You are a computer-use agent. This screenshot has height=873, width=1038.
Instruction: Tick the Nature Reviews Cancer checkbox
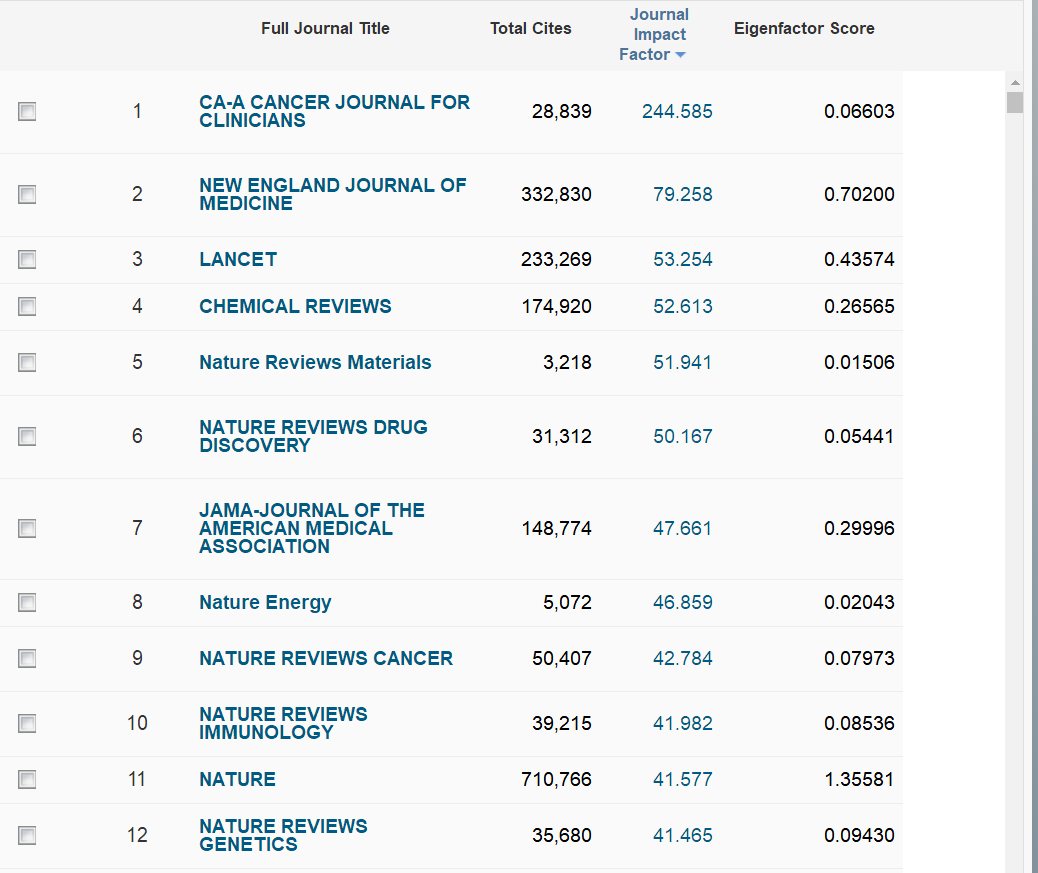coord(27,659)
